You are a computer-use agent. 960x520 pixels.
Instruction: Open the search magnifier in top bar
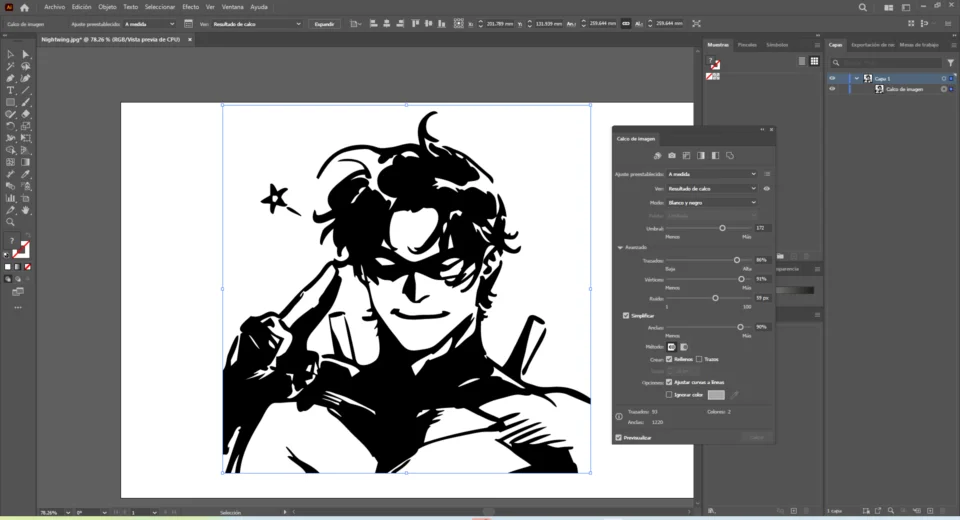[x=863, y=7]
